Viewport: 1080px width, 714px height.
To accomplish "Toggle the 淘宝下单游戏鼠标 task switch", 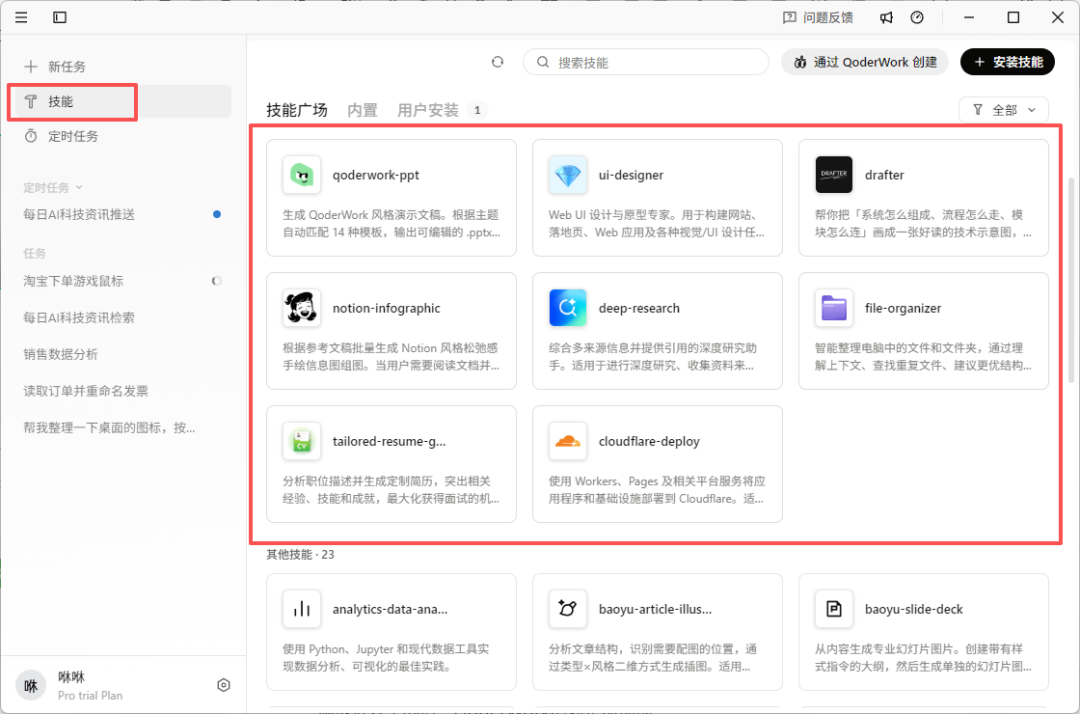I will 216,281.
